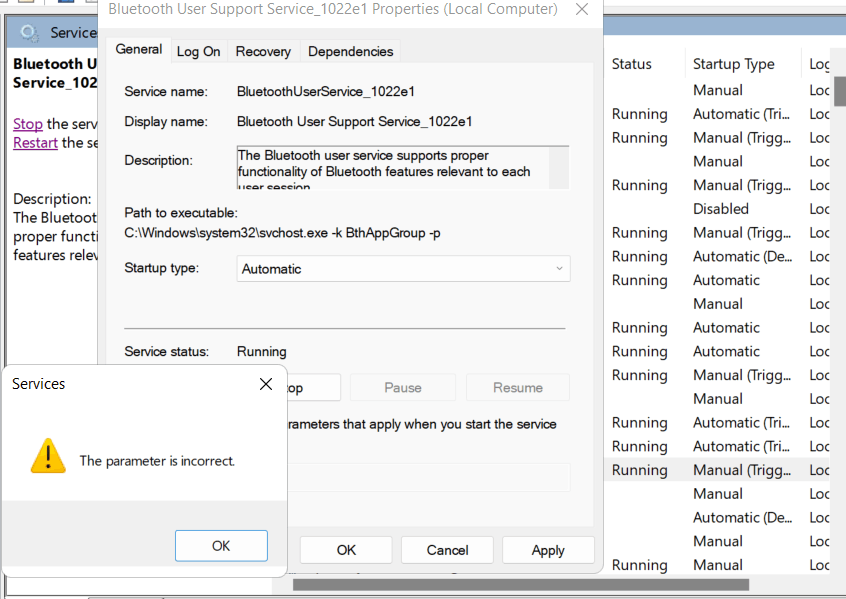
Task: Dismiss the error with its OK button
Action: pyautogui.click(x=221, y=546)
